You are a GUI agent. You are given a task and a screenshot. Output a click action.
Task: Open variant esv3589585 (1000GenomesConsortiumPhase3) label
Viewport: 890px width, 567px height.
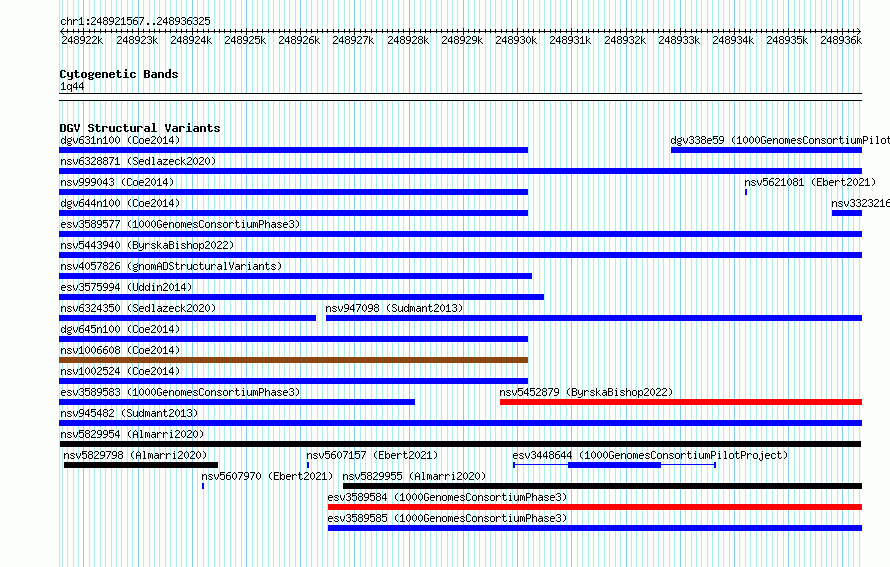447,518
